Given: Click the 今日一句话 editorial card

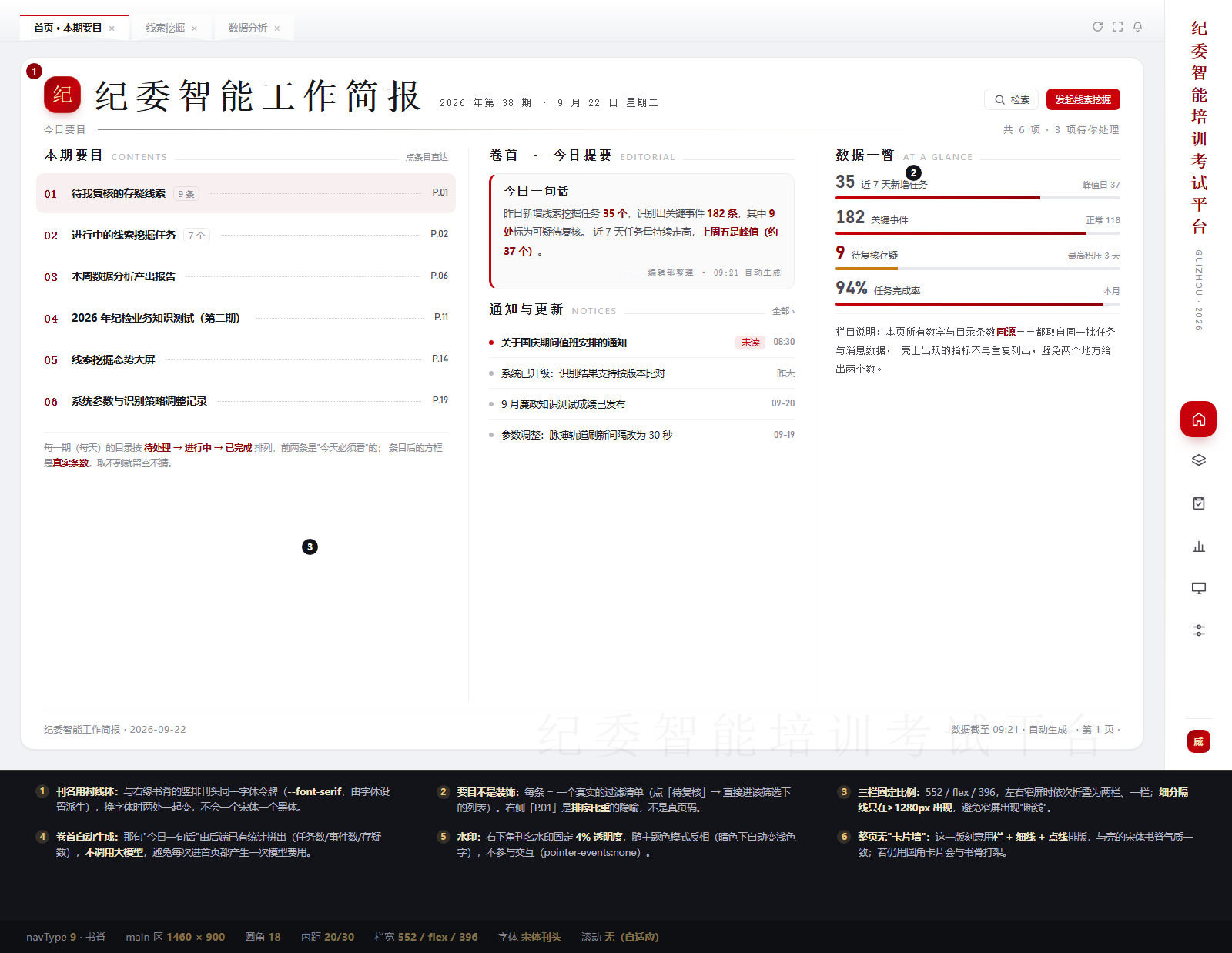Looking at the screenshot, I should [641, 231].
